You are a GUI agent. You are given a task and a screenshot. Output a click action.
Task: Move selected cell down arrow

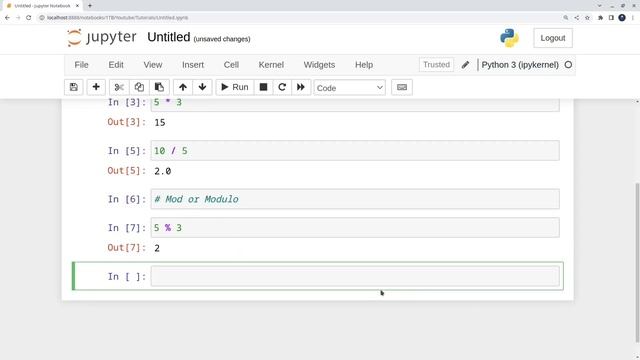pyautogui.click(x=202, y=87)
